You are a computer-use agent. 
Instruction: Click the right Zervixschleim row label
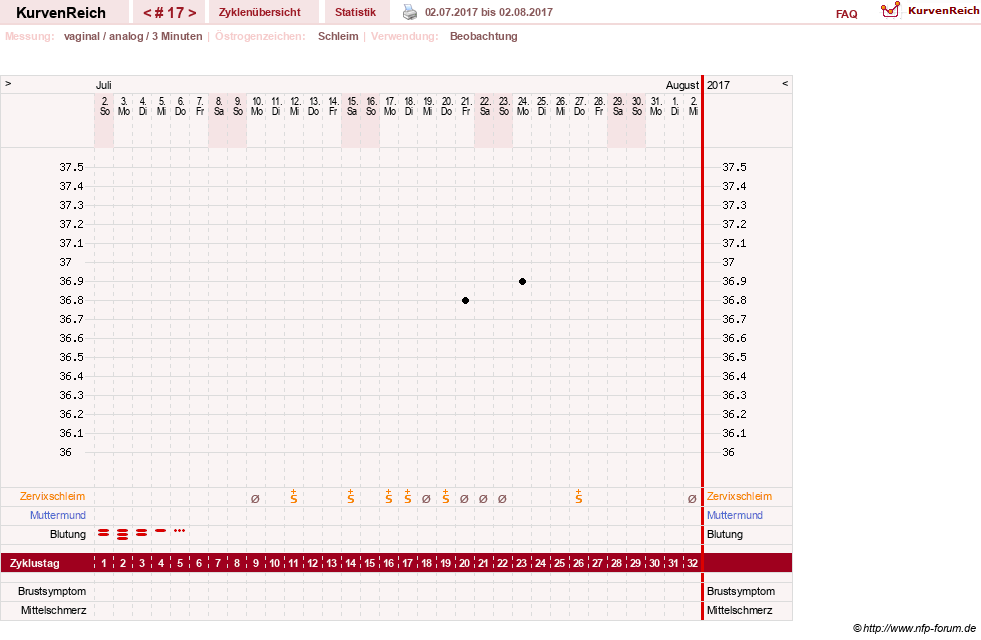pos(740,496)
